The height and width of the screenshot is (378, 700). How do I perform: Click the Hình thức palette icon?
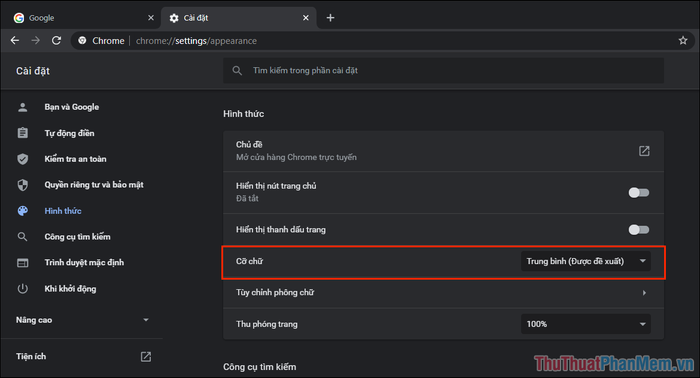pos(23,211)
